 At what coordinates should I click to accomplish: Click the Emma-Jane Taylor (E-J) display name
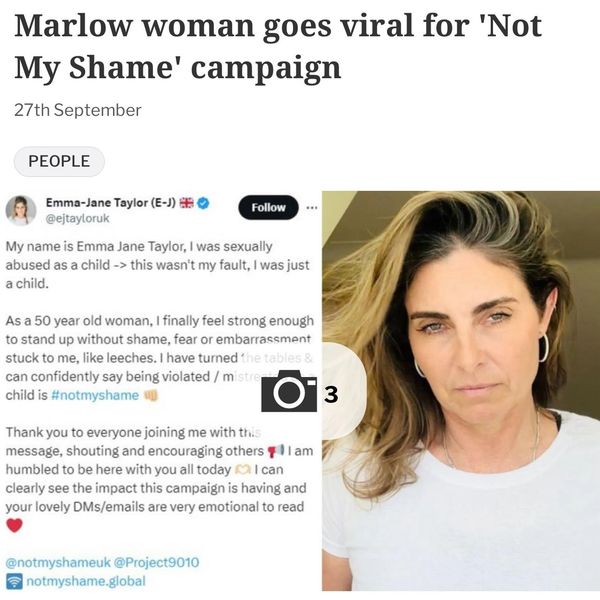tap(111, 202)
